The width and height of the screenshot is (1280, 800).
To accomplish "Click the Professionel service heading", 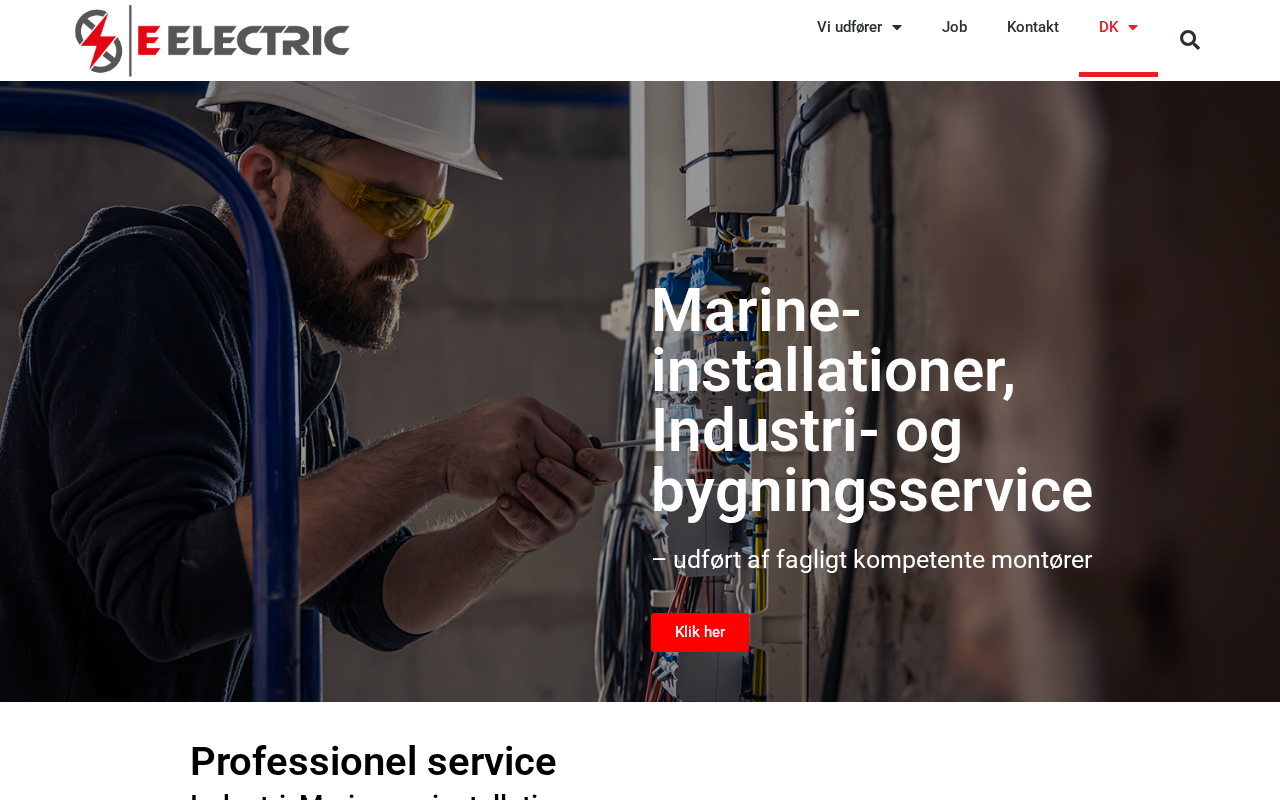I will click(373, 762).
